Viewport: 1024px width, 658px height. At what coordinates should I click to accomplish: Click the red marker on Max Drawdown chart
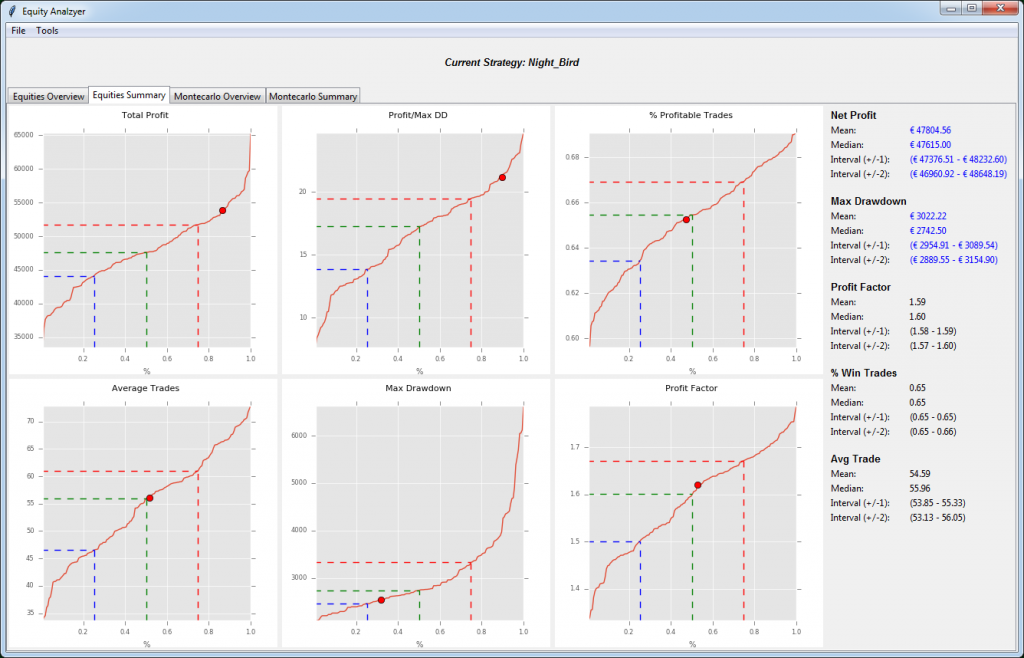(x=381, y=600)
